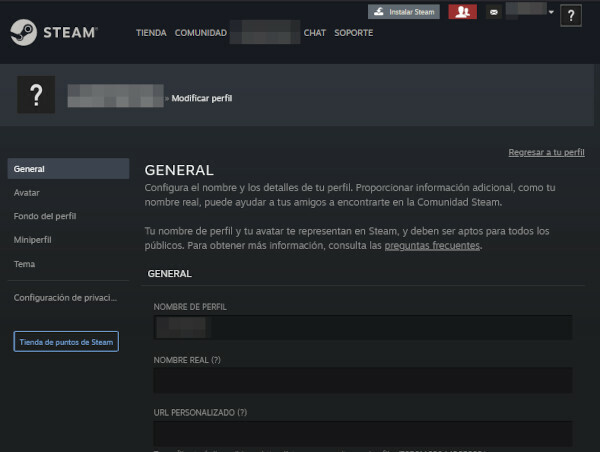Open the CHAT menu item
The image size is (600, 452).
[315, 33]
